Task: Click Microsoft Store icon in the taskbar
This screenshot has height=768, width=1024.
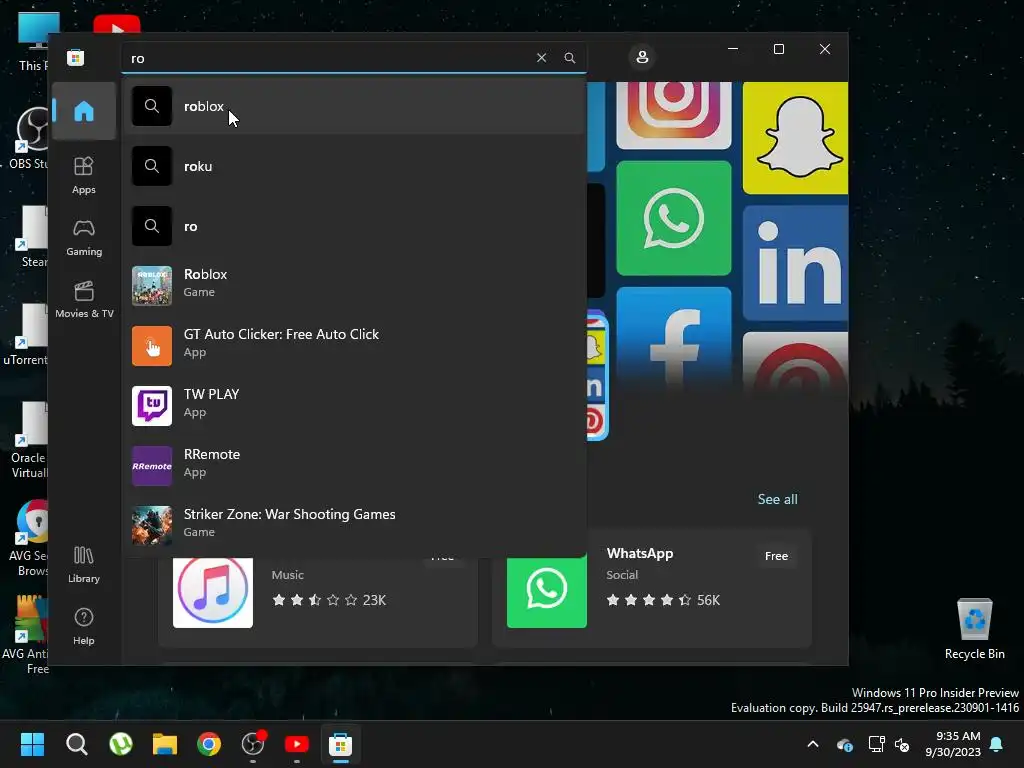Action: pos(340,744)
